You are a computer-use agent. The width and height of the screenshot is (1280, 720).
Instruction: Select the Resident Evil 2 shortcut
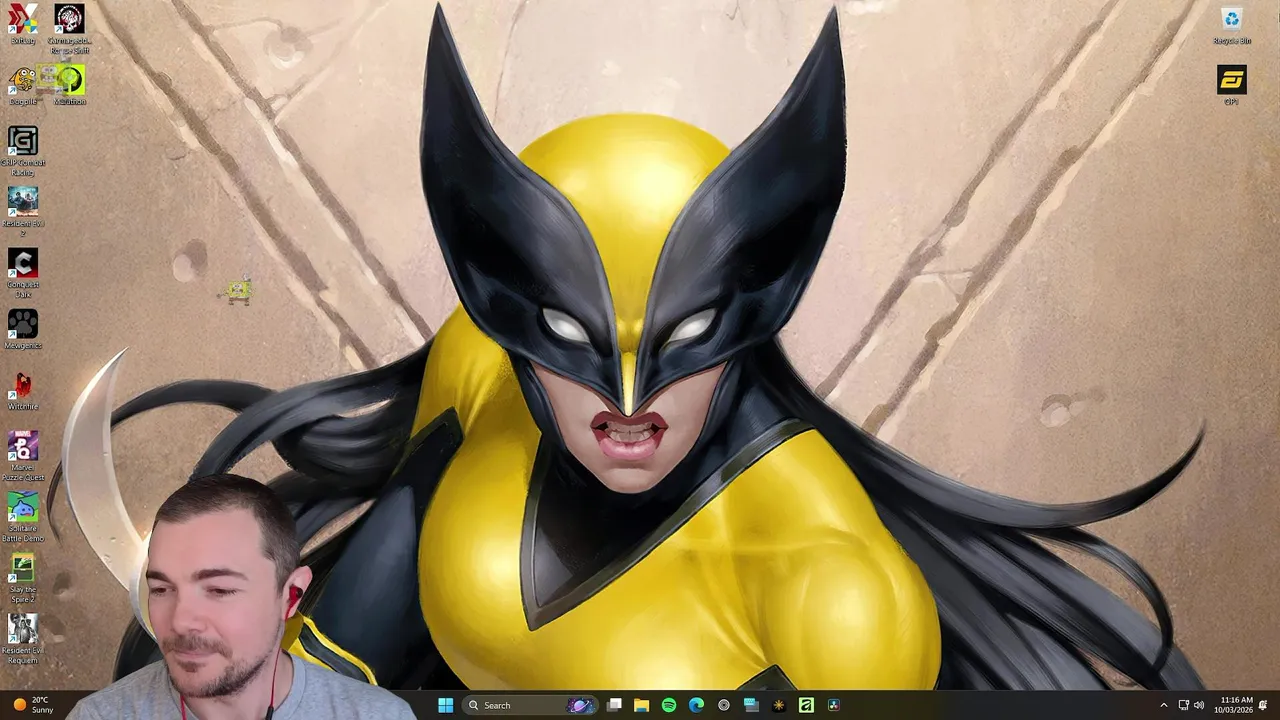tap(22, 211)
